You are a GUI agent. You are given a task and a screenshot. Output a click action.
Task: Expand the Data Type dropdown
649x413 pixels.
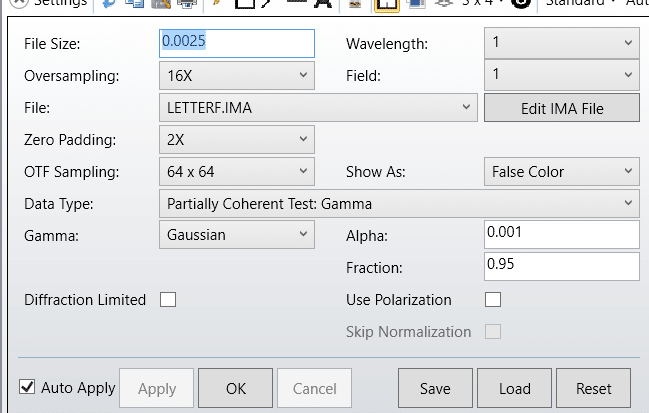(398, 204)
